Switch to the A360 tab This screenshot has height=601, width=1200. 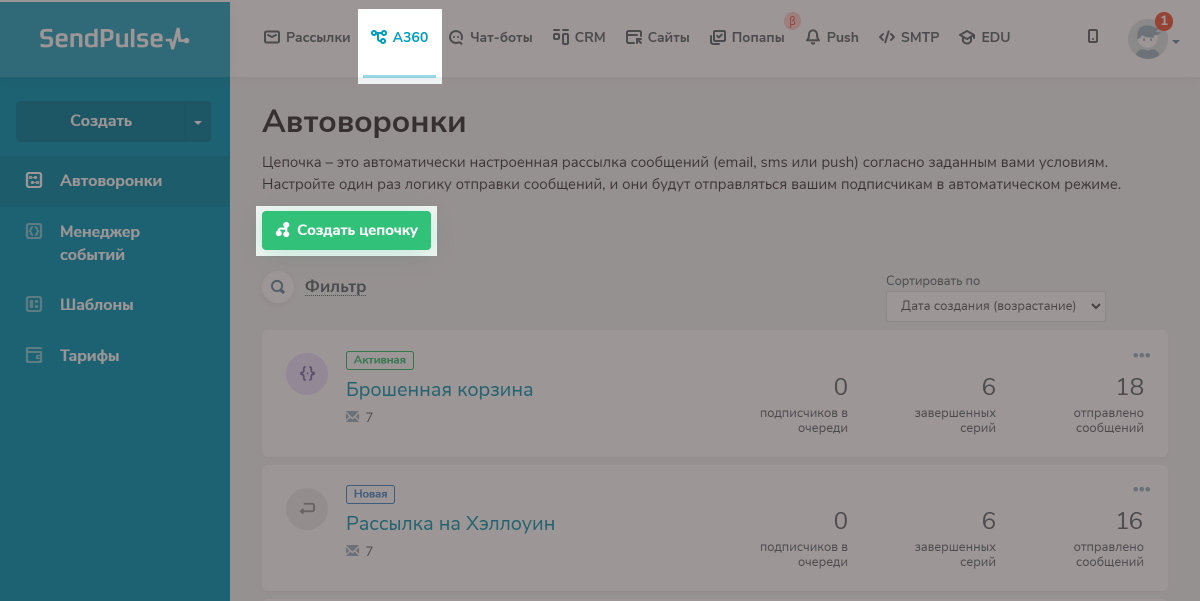(399, 37)
